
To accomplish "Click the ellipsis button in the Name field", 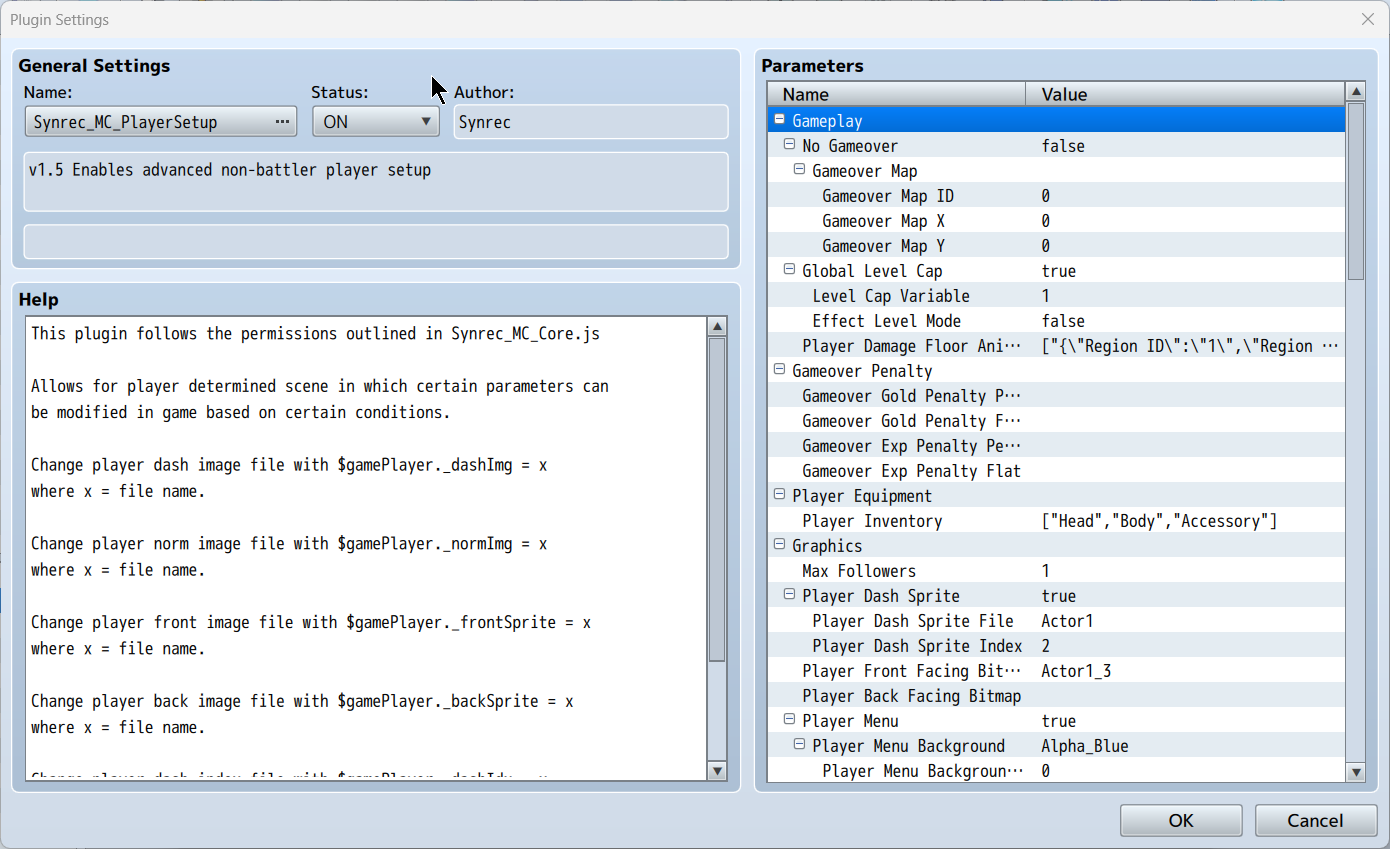I will point(282,122).
